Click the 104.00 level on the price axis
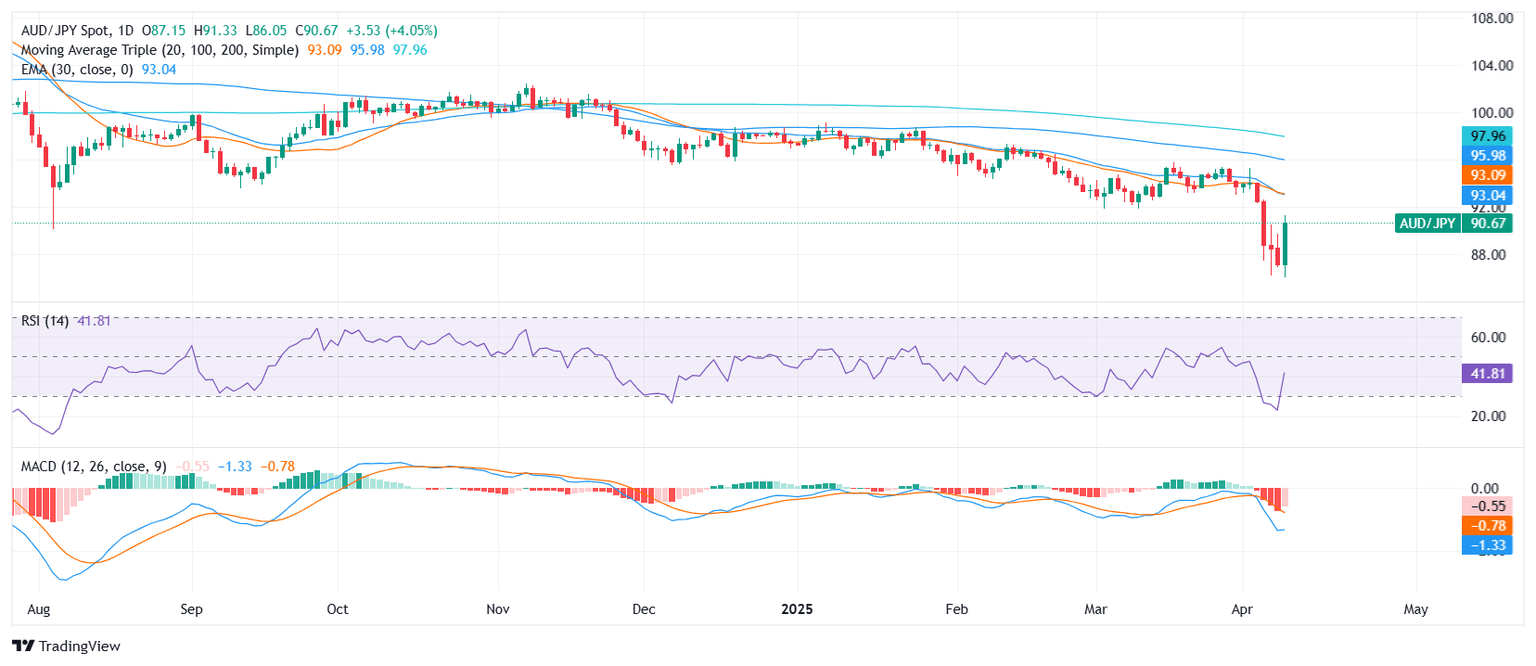This screenshot has height=666, width=1536. (x=1490, y=65)
